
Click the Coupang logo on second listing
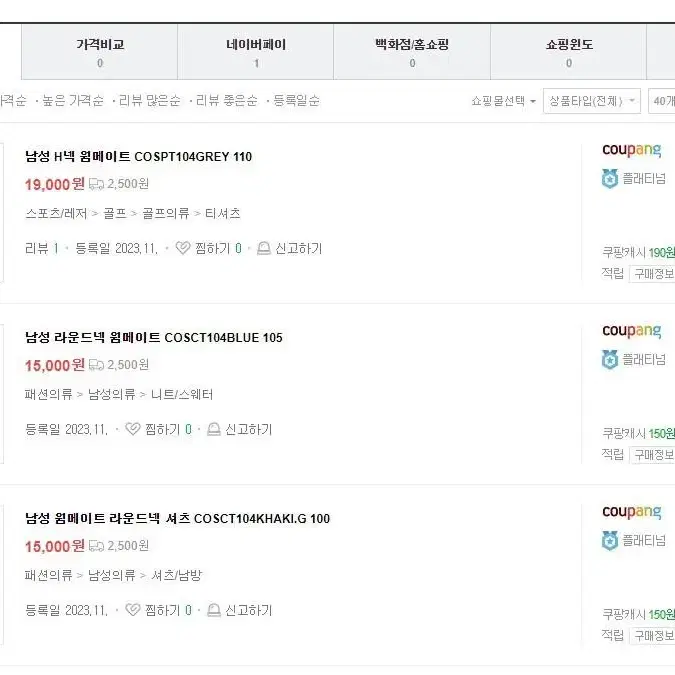pos(632,331)
